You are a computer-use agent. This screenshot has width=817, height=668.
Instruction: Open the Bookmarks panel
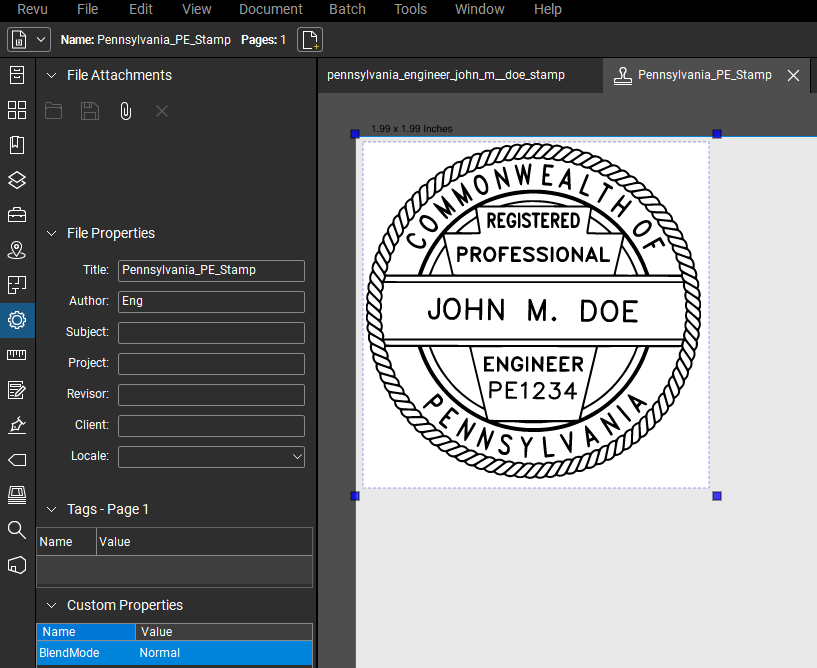[x=16, y=144]
